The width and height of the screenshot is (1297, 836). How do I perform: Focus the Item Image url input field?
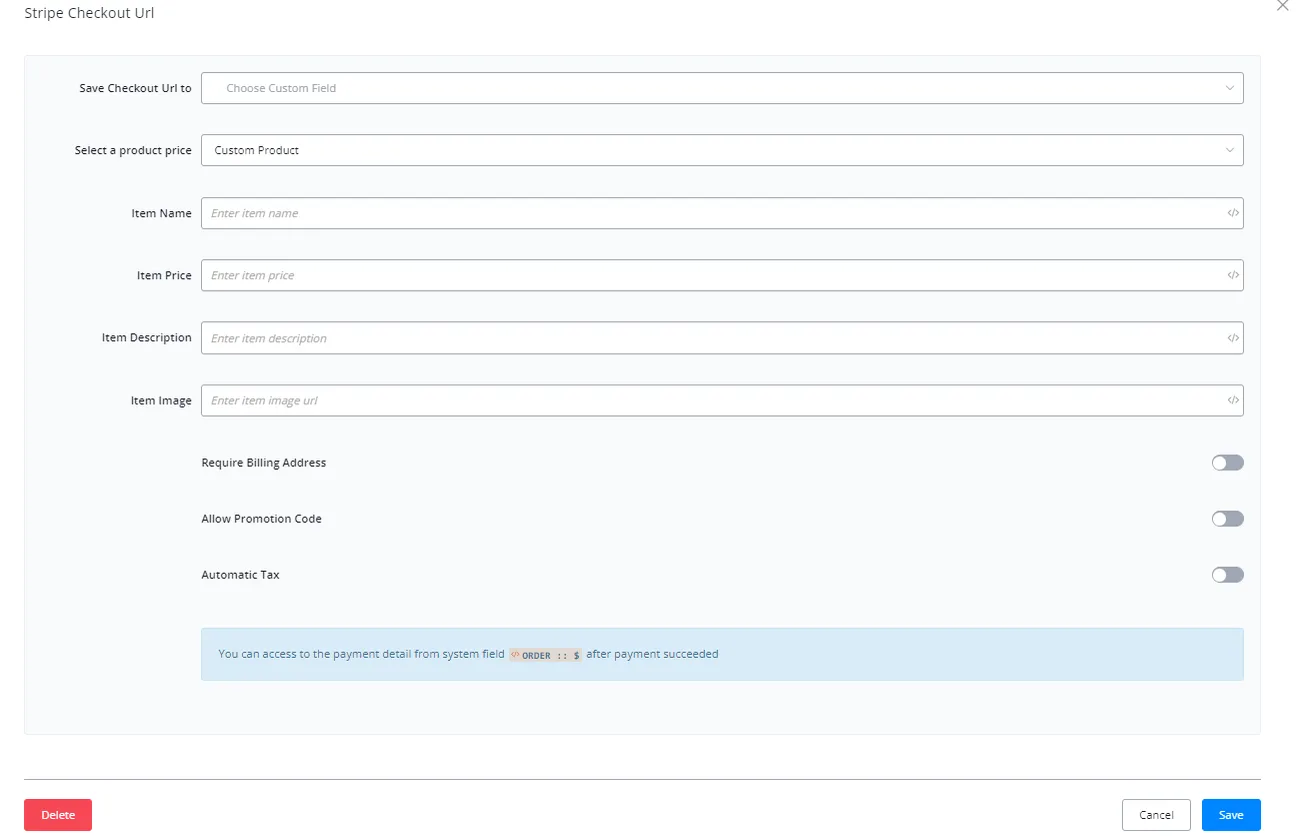point(722,400)
